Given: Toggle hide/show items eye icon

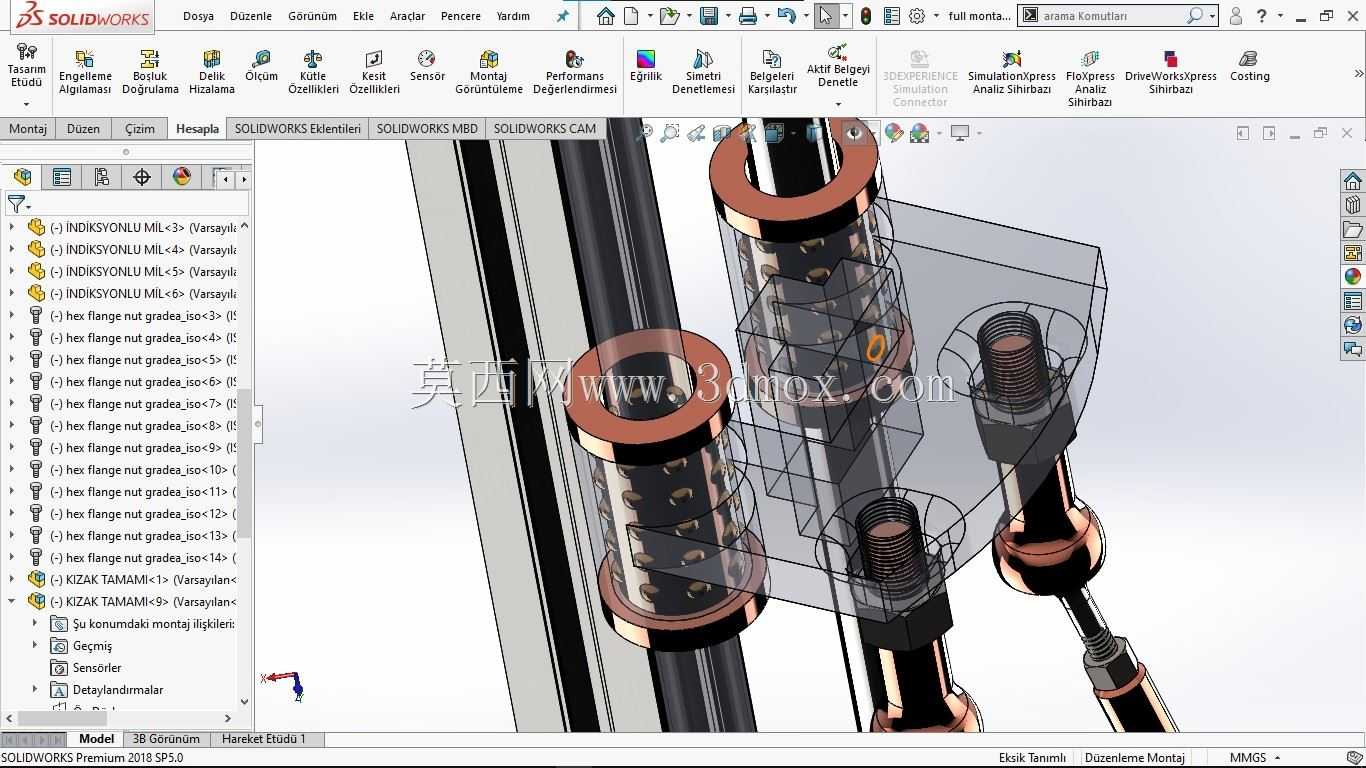Looking at the screenshot, I should (x=853, y=133).
